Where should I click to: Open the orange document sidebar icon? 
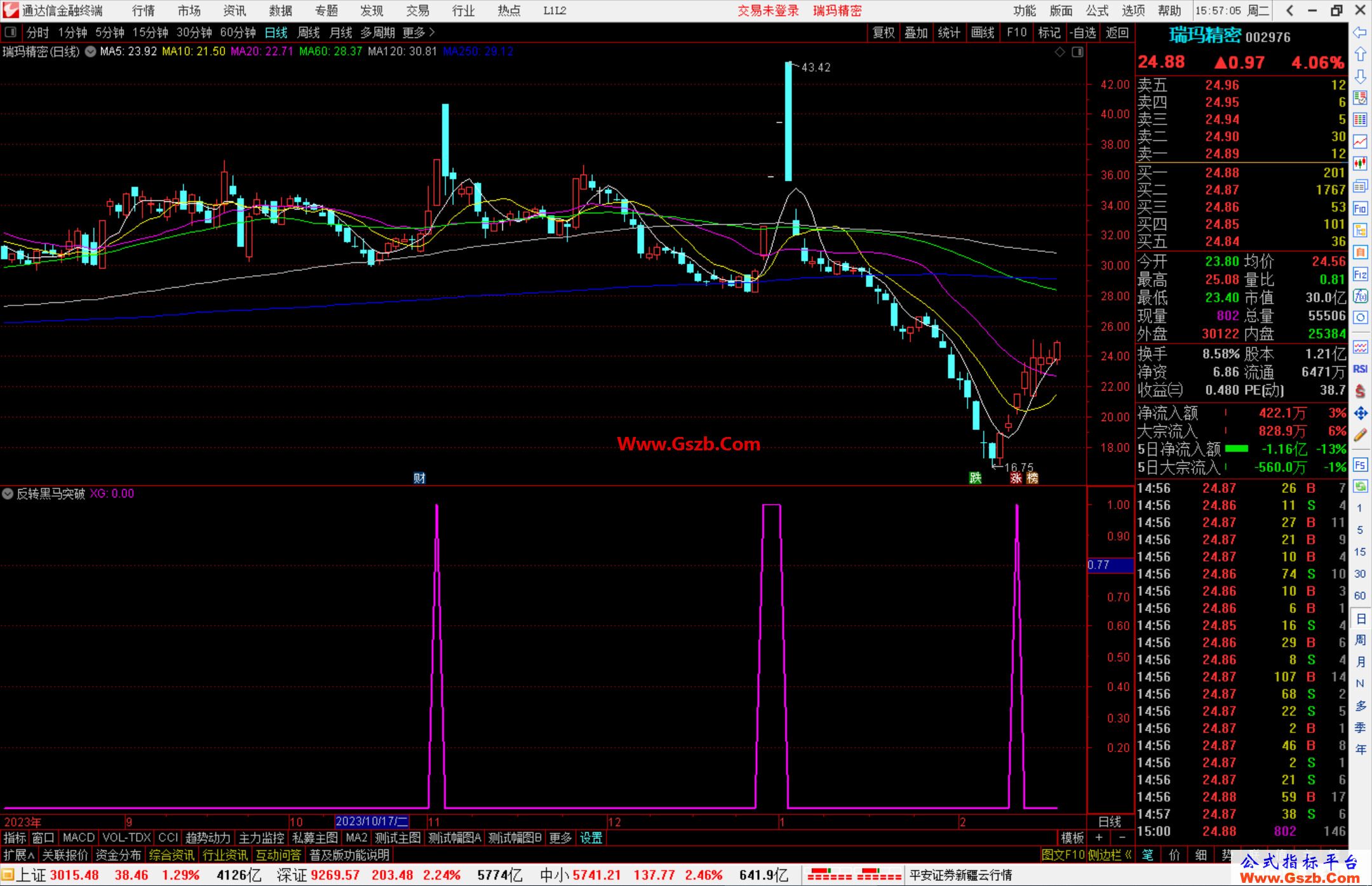[x=1360, y=252]
